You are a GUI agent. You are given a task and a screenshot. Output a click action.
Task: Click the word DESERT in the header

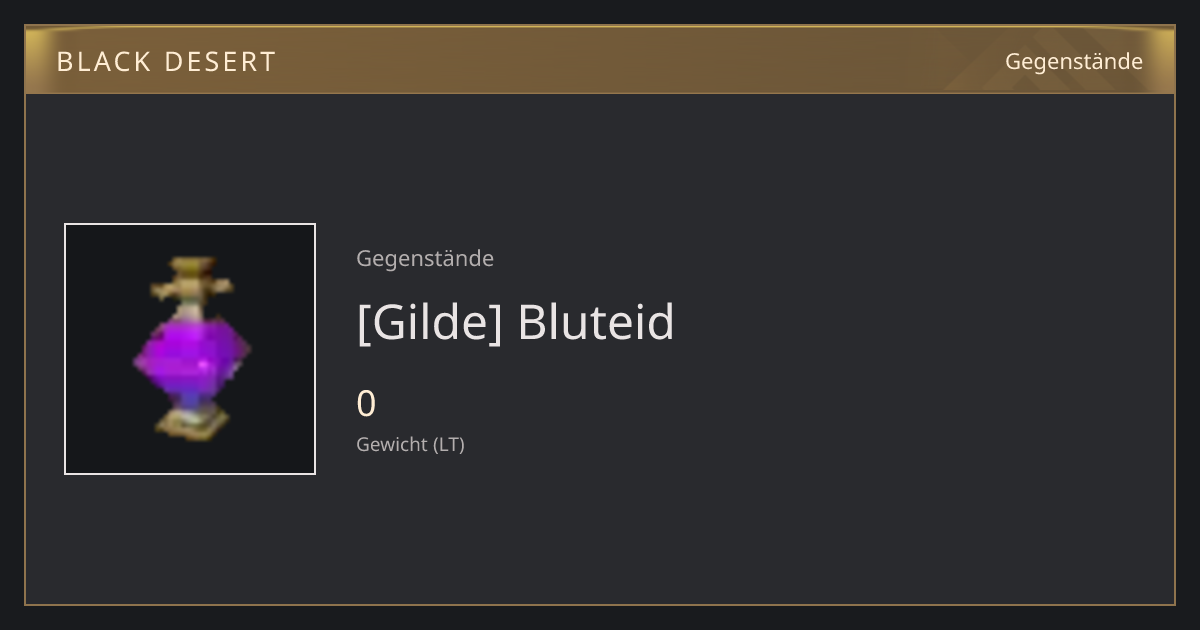(x=220, y=62)
